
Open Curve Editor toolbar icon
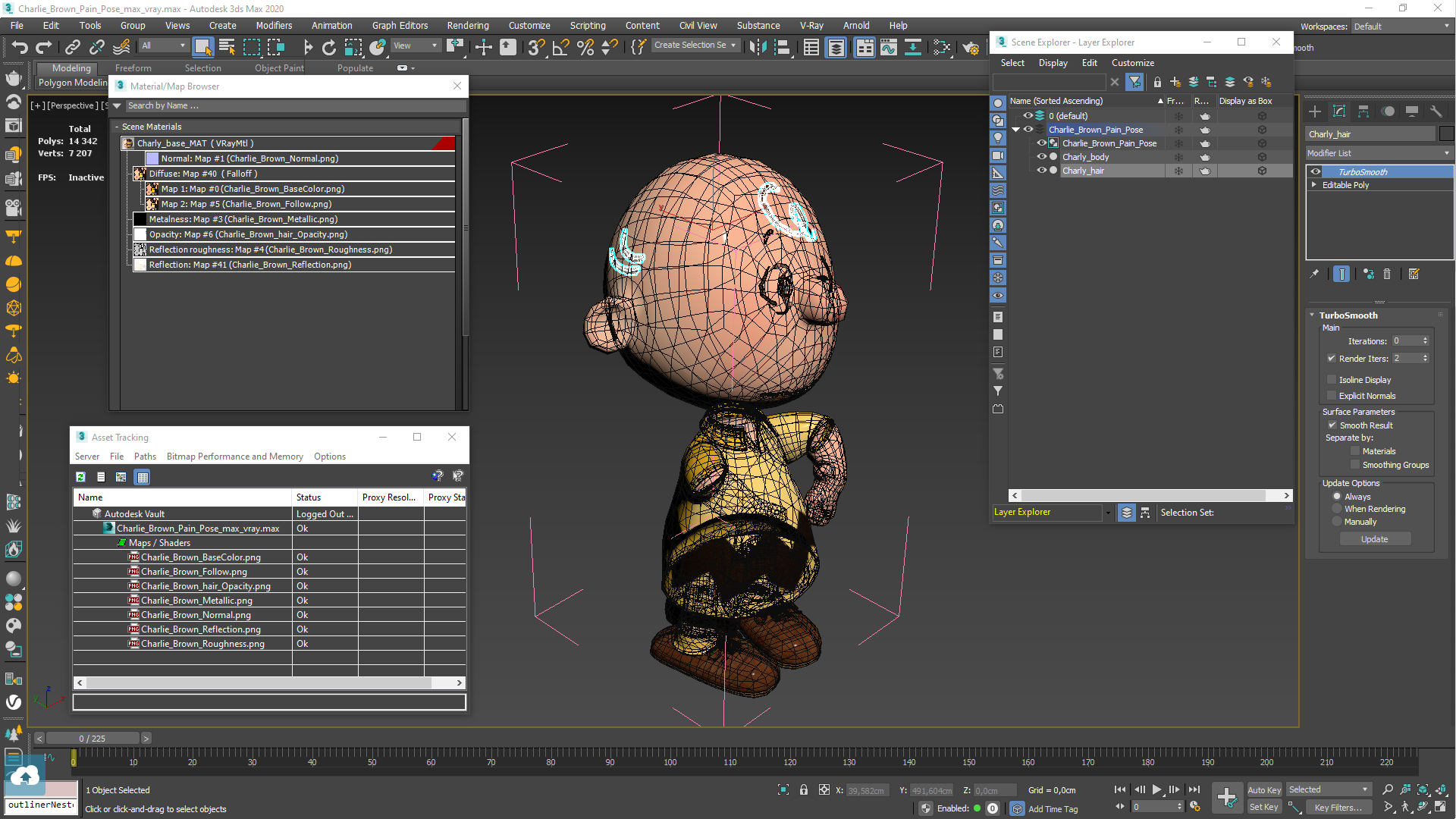click(889, 47)
